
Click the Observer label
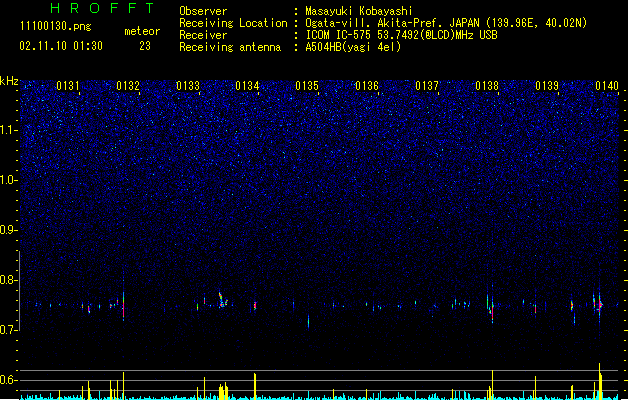tap(203, 11)
